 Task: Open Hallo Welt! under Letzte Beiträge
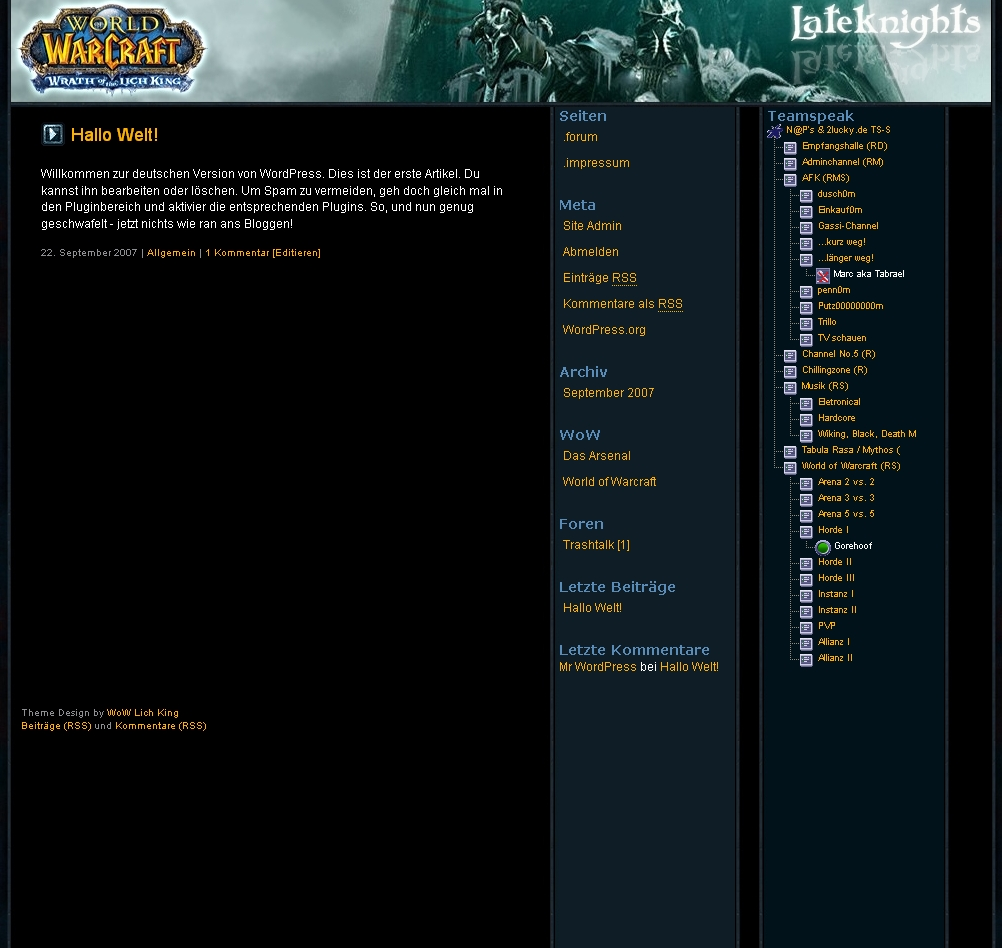592,608
